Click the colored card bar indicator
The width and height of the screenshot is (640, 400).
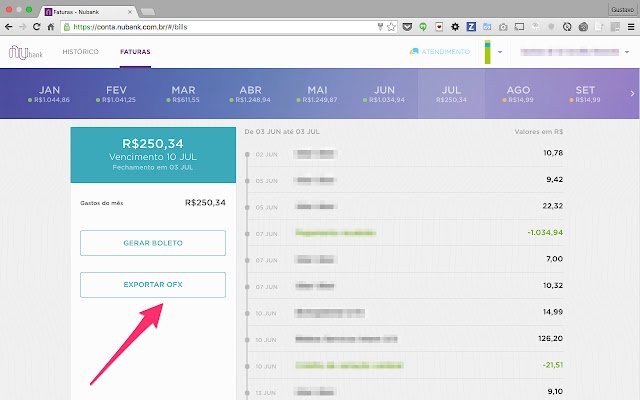point(487,52)
